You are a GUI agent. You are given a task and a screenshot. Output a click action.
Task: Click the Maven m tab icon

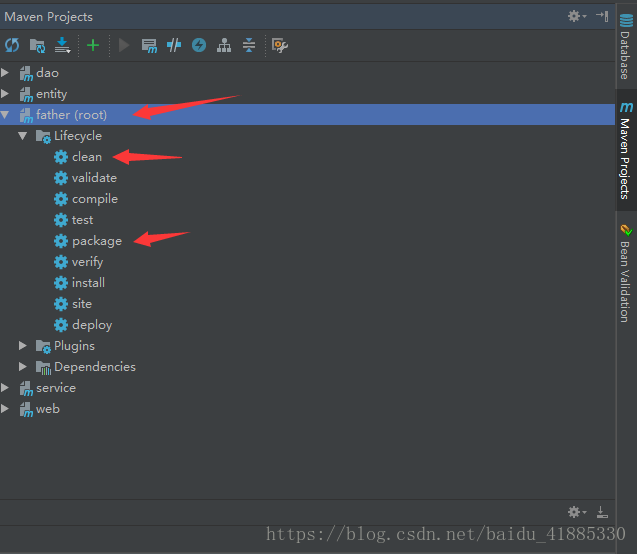[626, 107]
